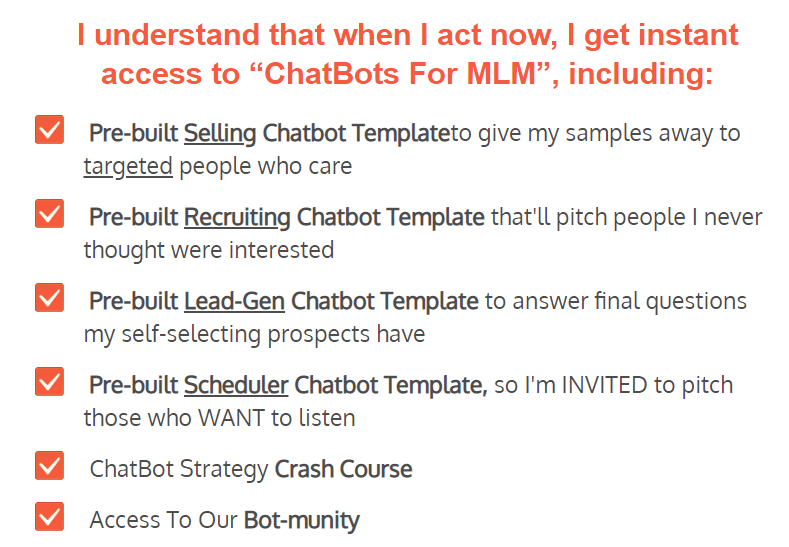Viewport: 789px width, 547px height.
Task: Click the bold "Bot-munity" text
Action: coord(301,520)
